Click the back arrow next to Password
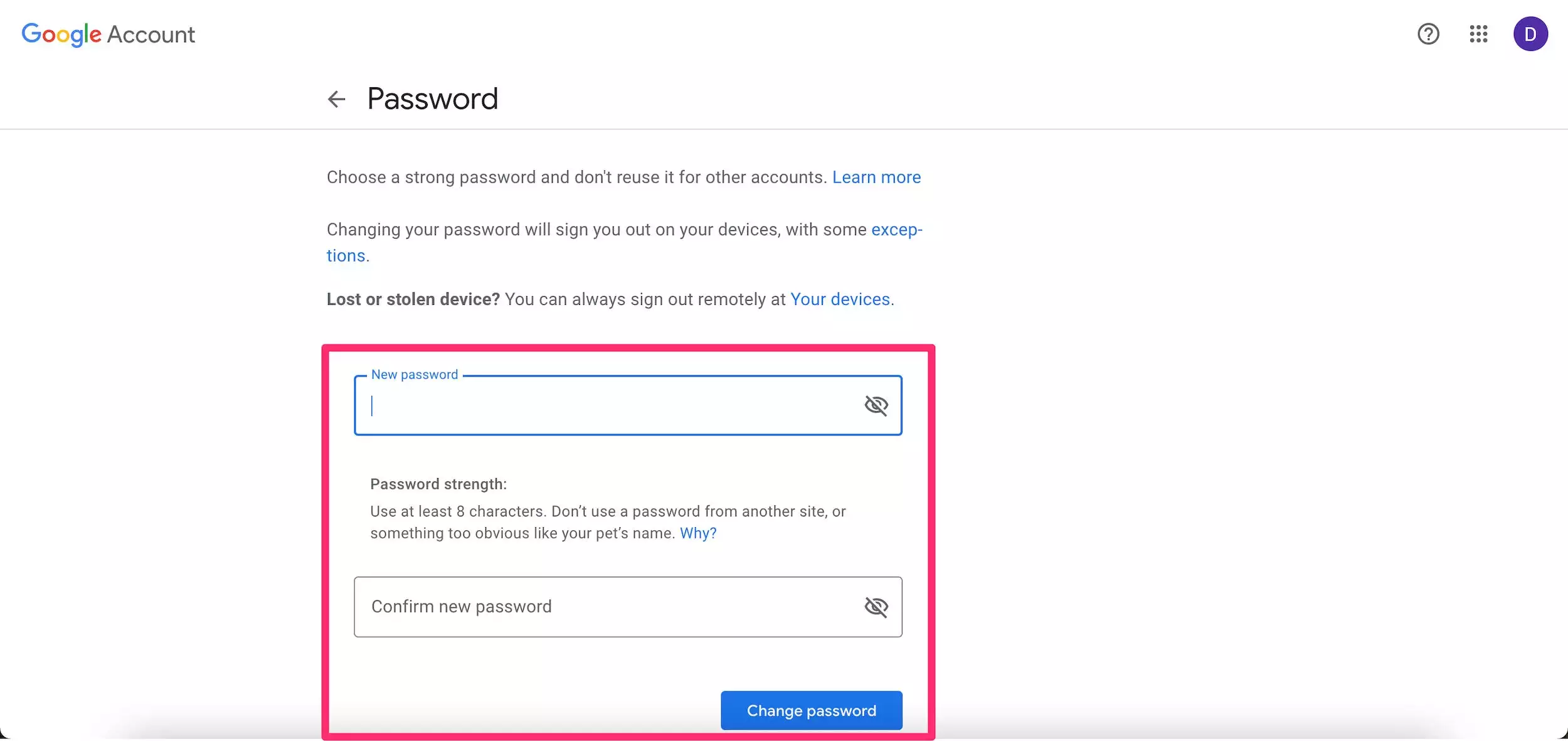1568x741 pixels. click(x=337, y=99)
